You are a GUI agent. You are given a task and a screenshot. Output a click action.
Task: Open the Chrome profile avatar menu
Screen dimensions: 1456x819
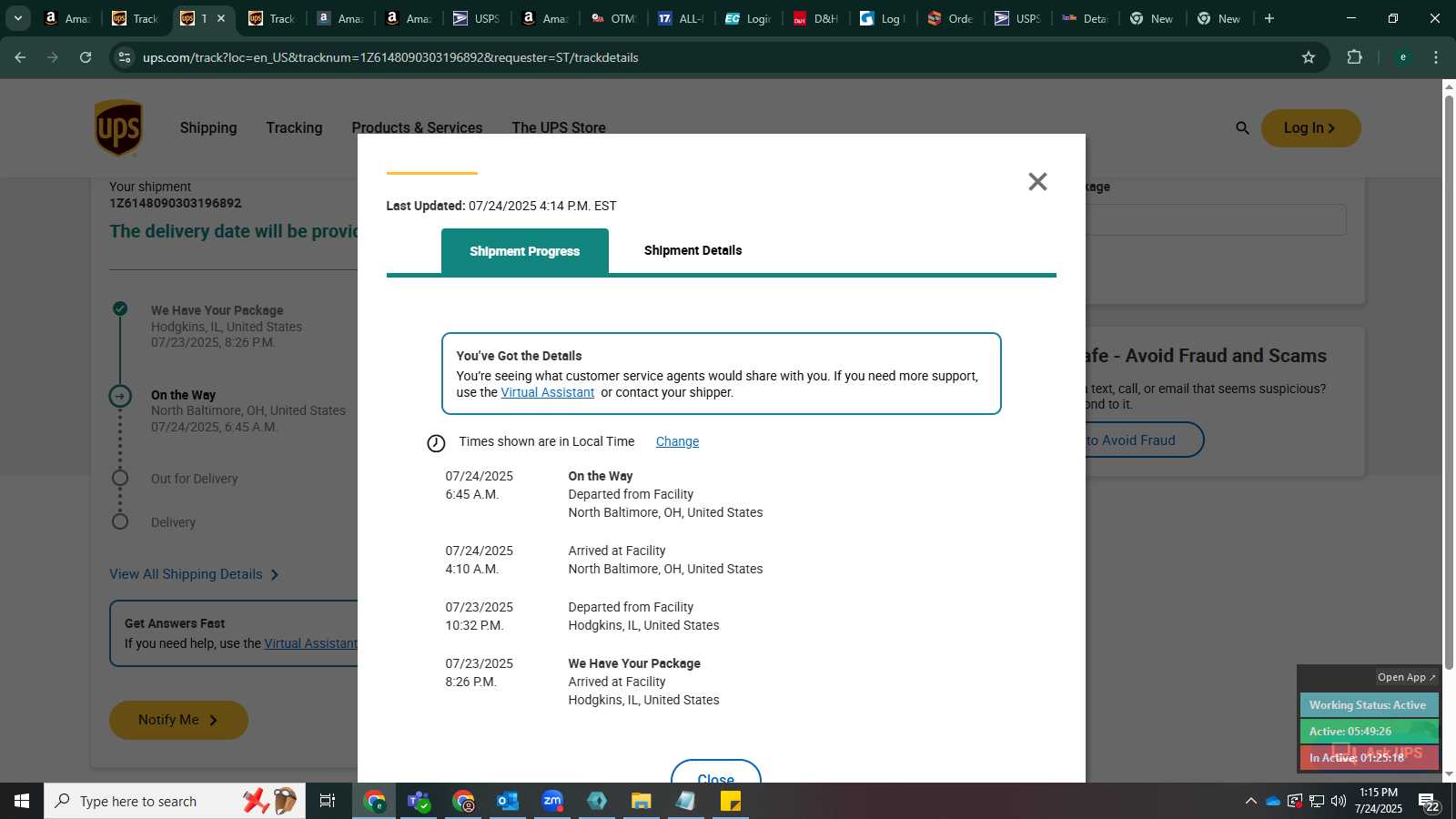[1402, 57]
